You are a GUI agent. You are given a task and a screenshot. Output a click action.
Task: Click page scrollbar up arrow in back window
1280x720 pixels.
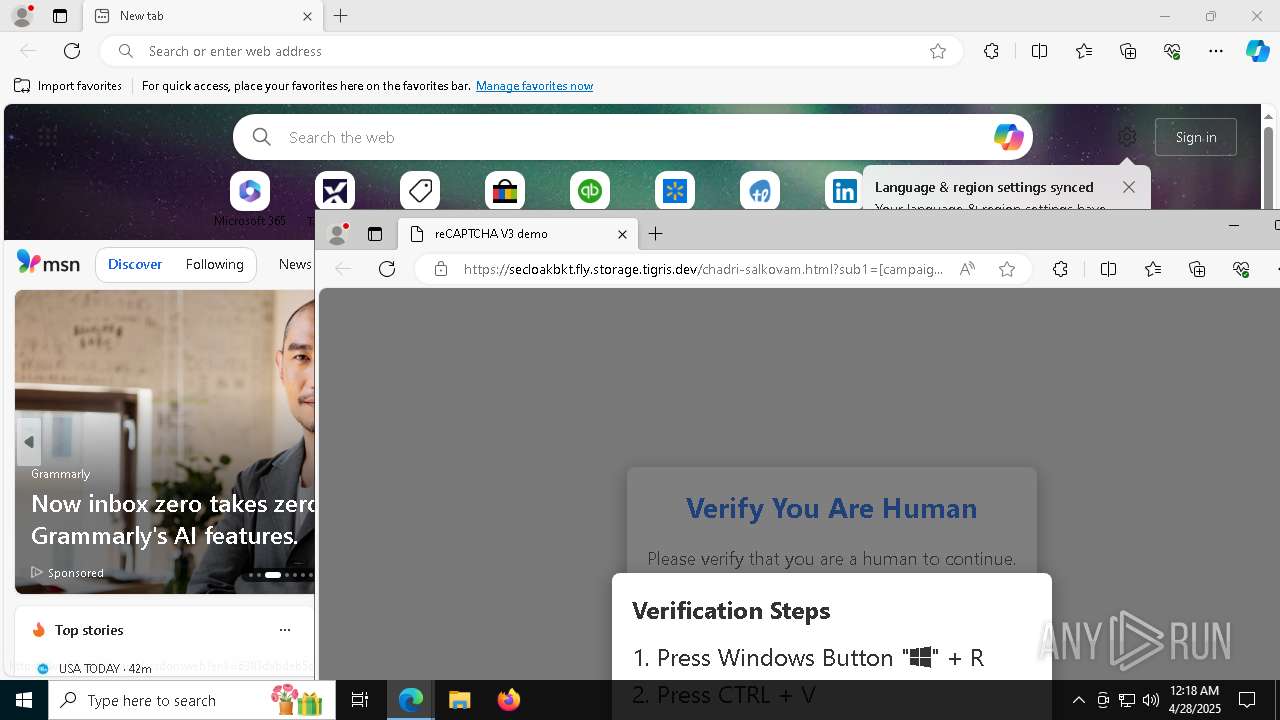point(1269,116)
